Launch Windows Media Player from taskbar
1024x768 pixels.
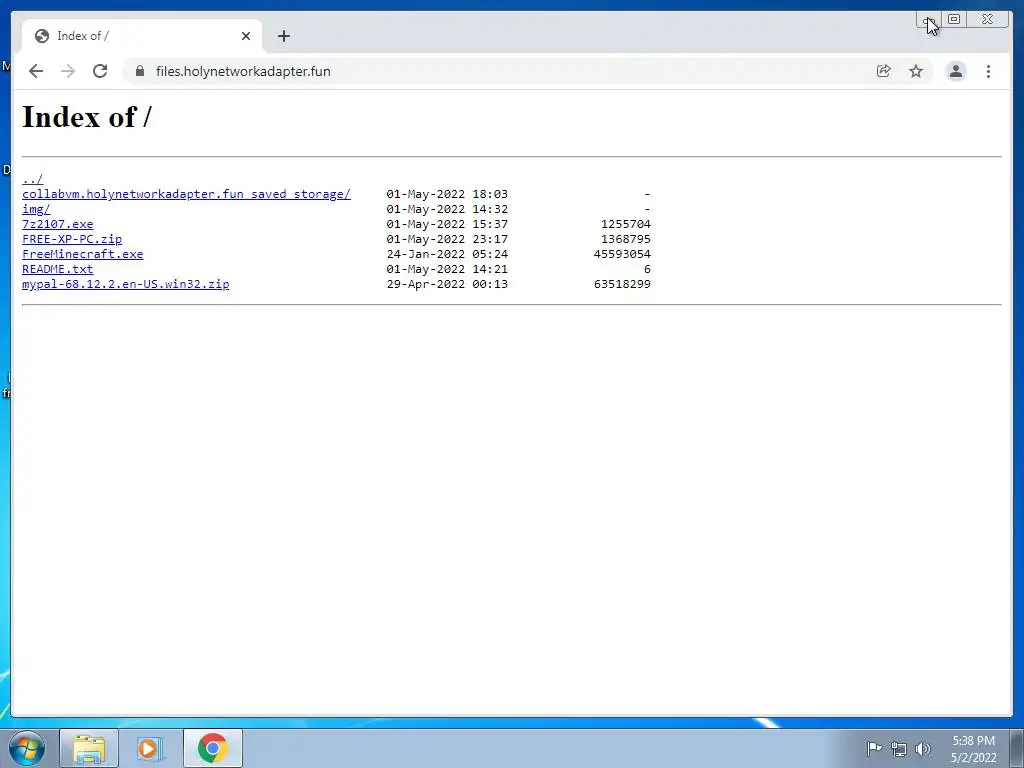click(x=150, y=748)
